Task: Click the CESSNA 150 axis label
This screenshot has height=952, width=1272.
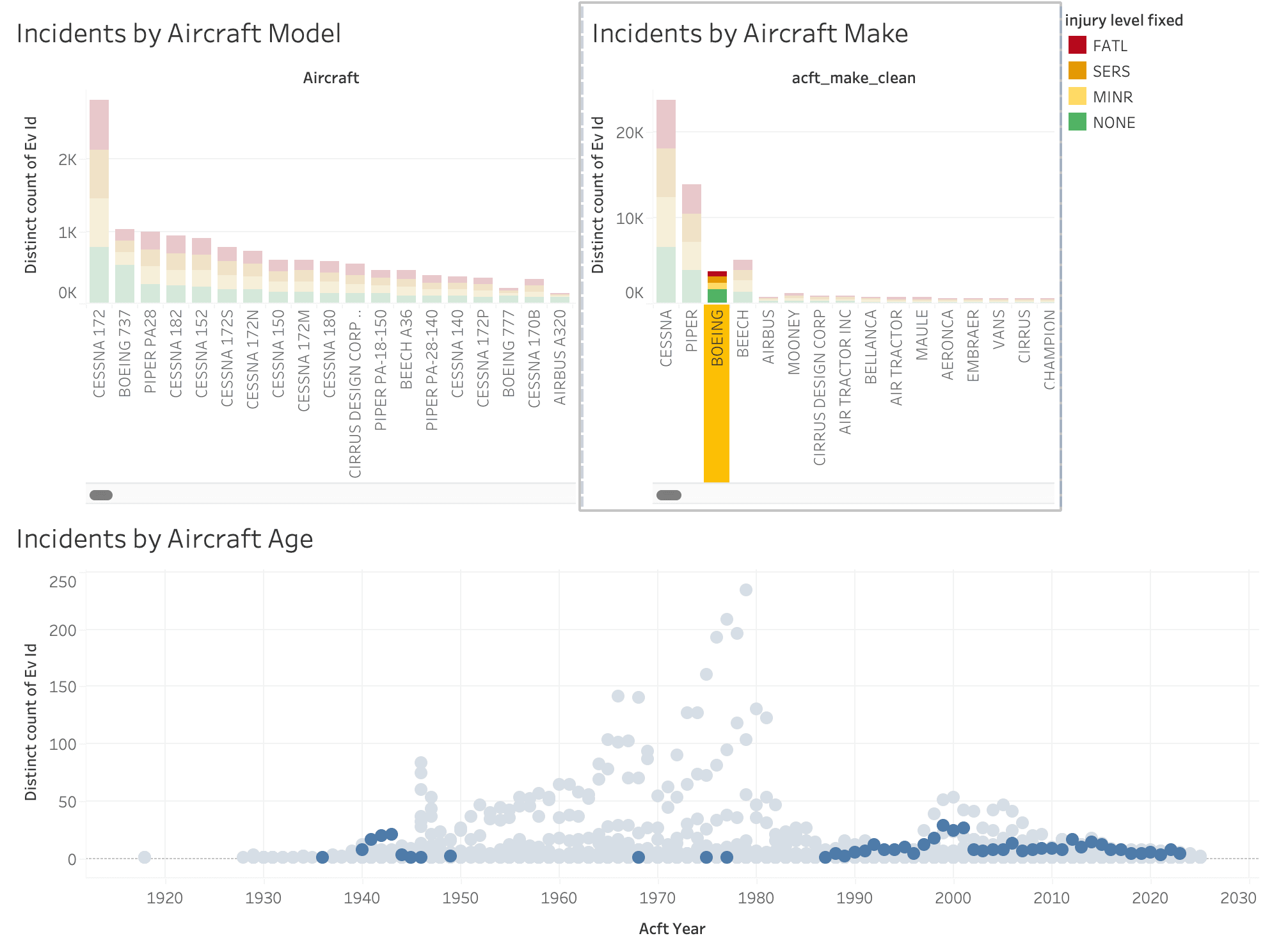Action: 278,354
